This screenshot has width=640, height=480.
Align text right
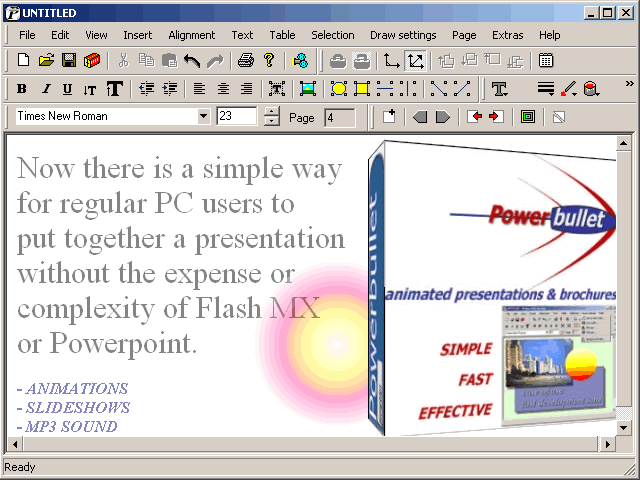246,89
